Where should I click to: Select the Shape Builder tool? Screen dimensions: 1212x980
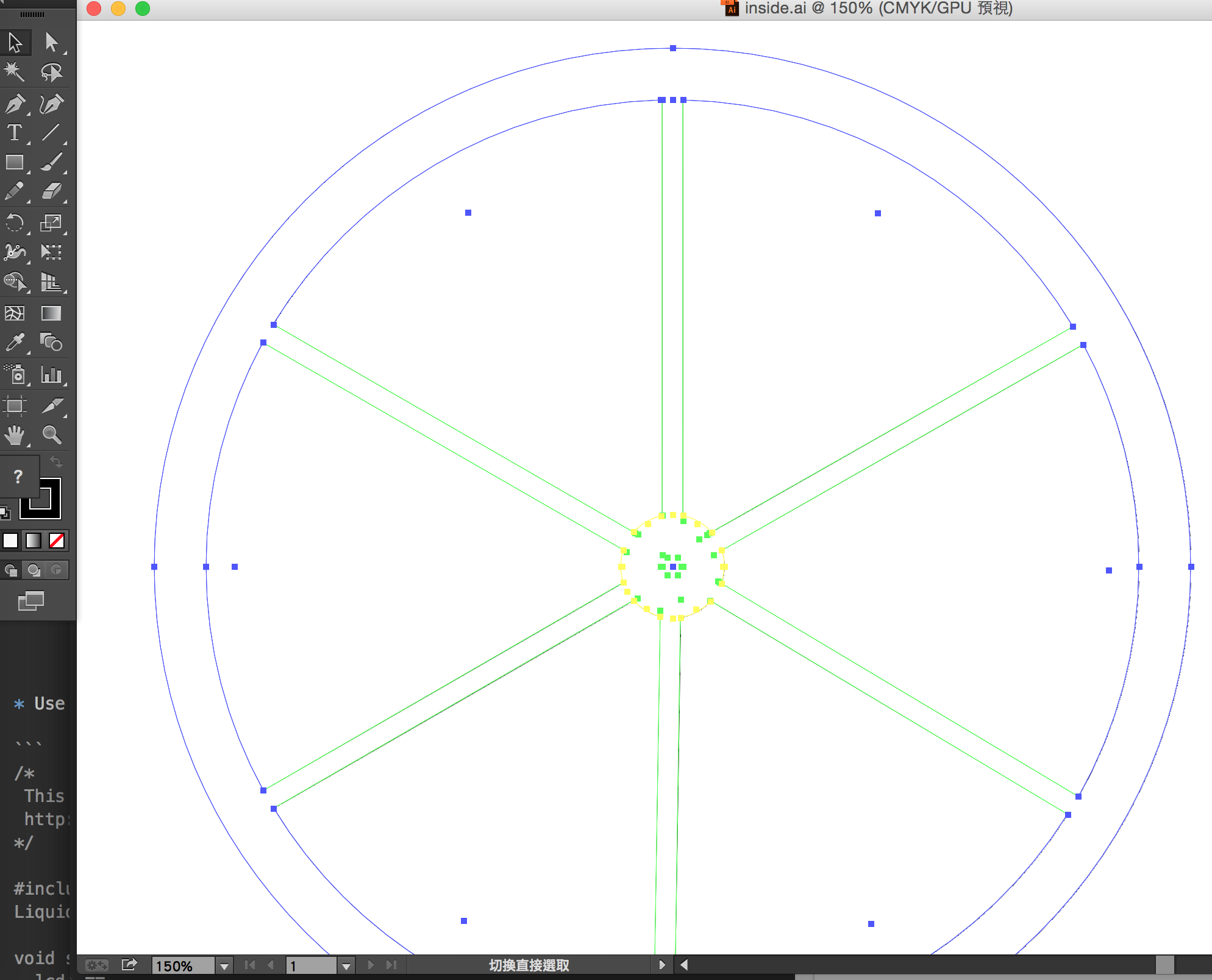pyautogui.click(x=15, y=282)
